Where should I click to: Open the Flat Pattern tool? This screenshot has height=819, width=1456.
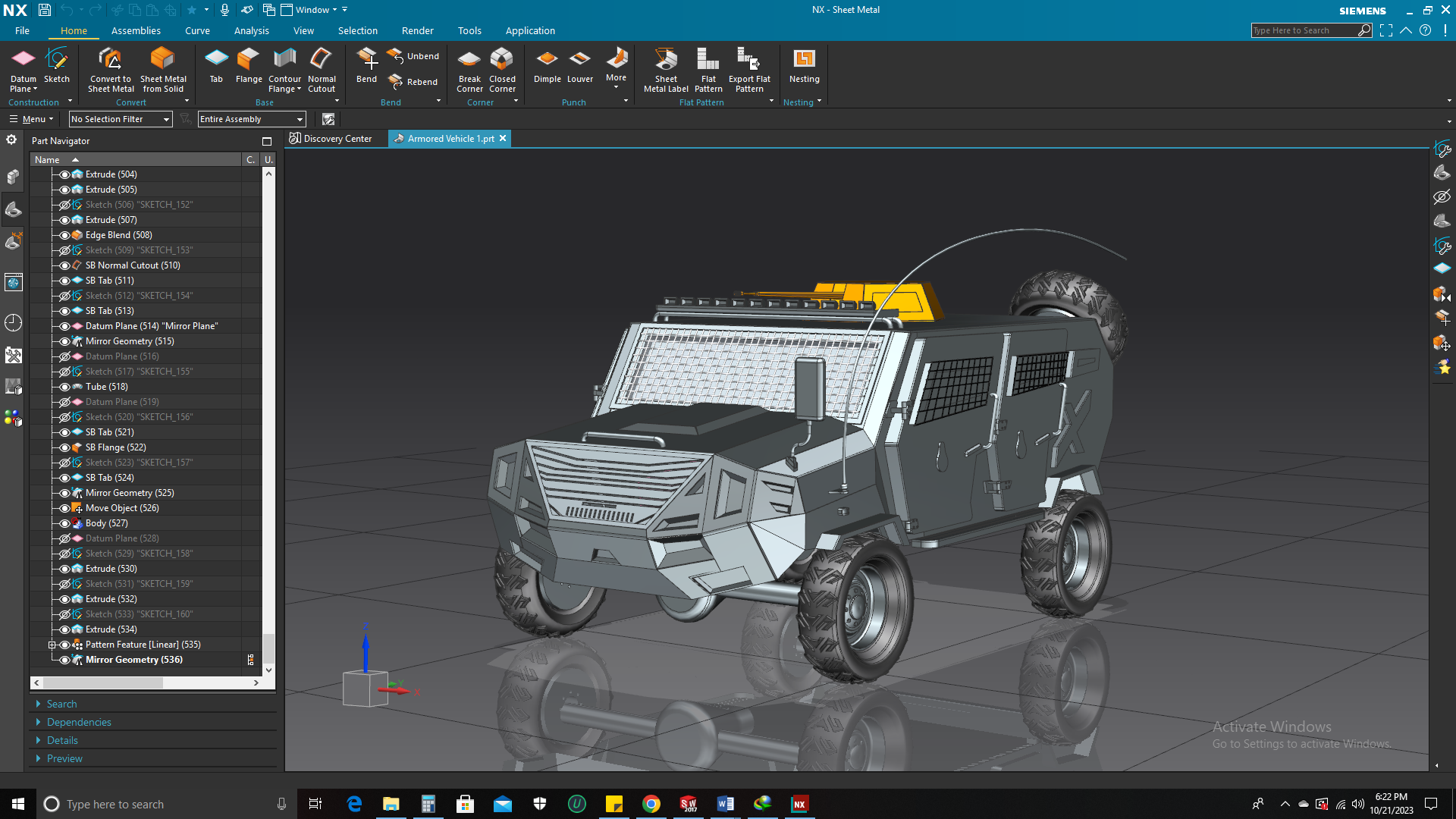coord(708,69)
